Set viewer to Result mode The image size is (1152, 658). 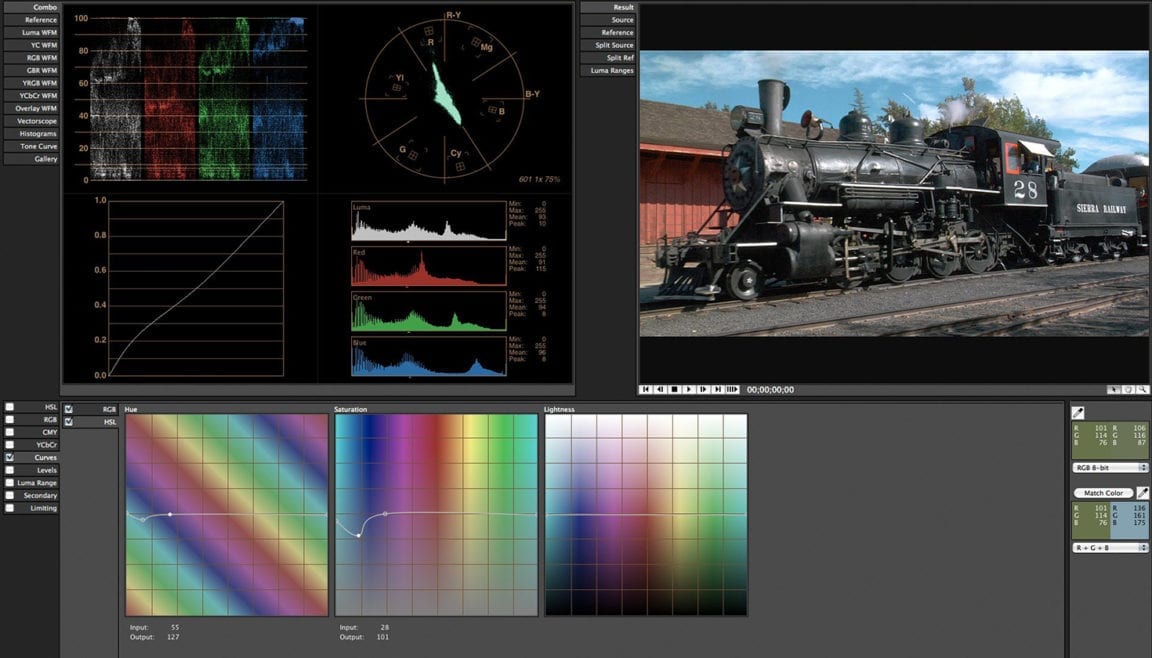[x=608, y=7]
